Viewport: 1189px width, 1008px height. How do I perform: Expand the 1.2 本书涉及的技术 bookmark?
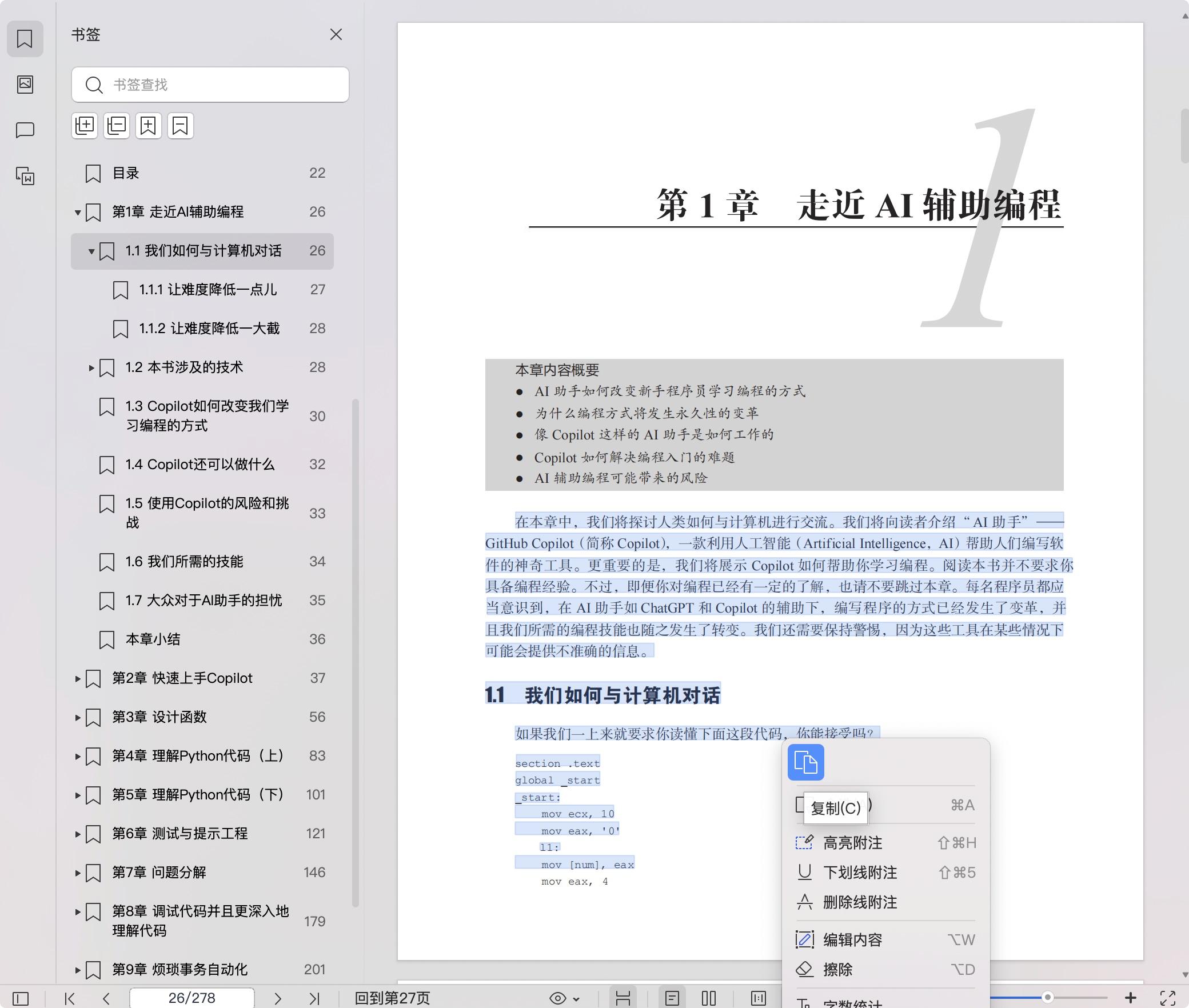(91, 368)
